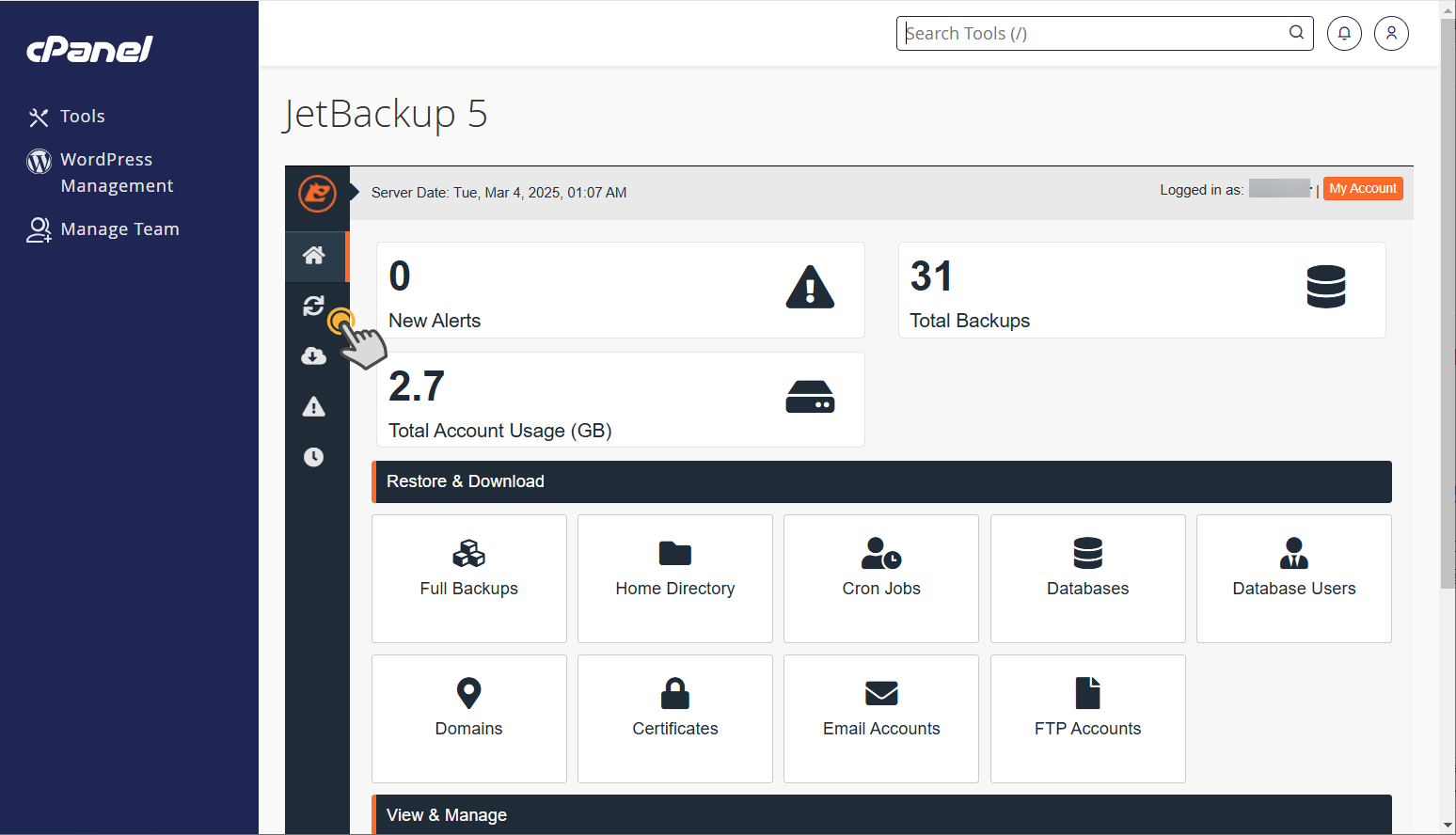Image resolution: width=1456 pixels, height=835 pixels.
Task: Open the Total Account Usage card
Action: click(621, 400)
